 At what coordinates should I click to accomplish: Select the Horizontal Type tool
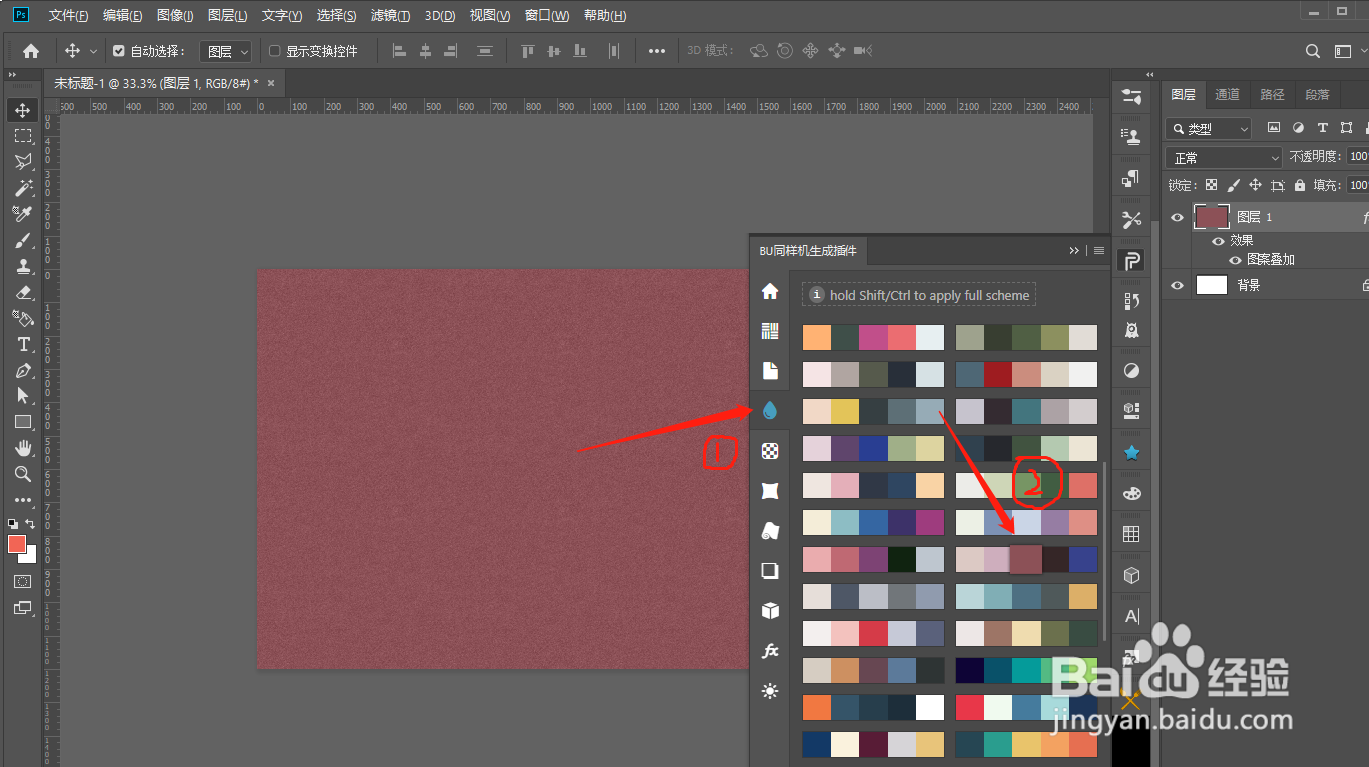[x=23, y=344]
